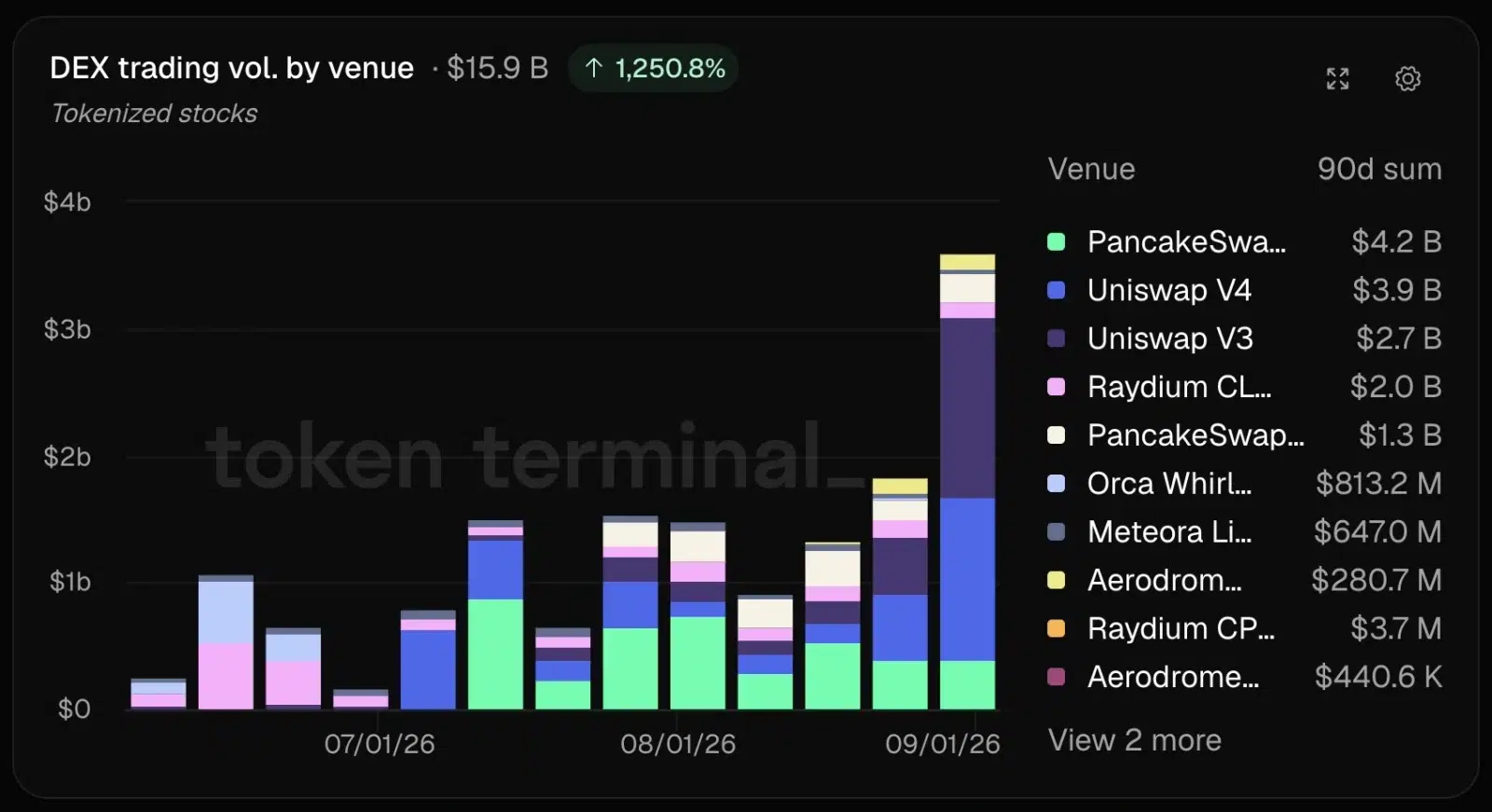The width and height of the screenshot is (1492, 812).
Task: Select the Raydium CL... venue label
Action: click(1180, 387)
